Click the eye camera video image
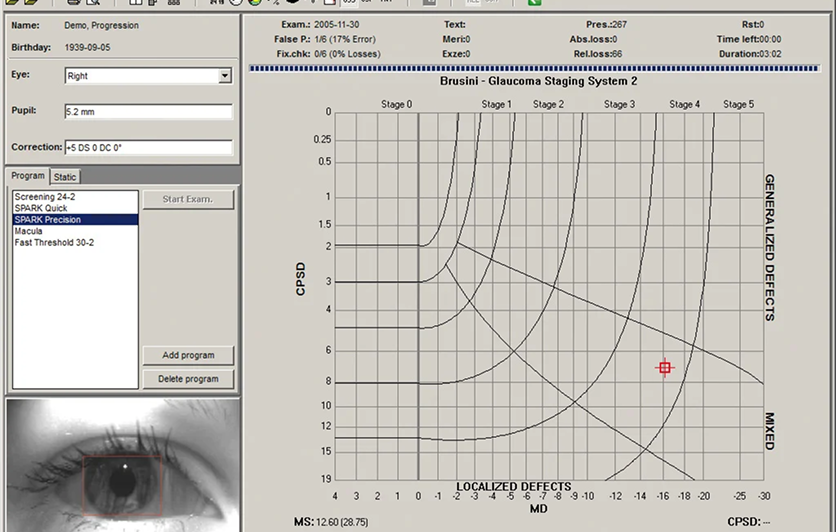This screenshot has height=532, width=836. pyautogui.click(x=123, y=465)
